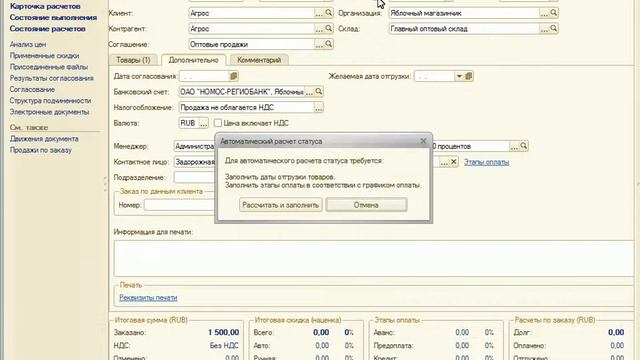The height and width of the screenshot is (360, 640).
Task: Click ellipsis select button of Склад field
Action: (544, 29)
